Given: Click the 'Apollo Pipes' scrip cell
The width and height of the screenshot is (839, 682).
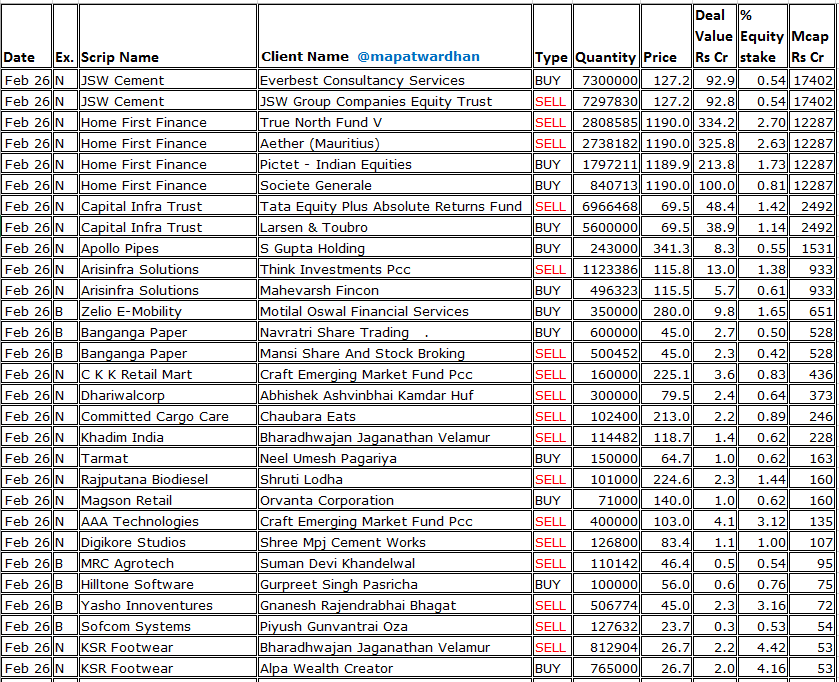Looking at the screenshot, I should coord(167,248).
